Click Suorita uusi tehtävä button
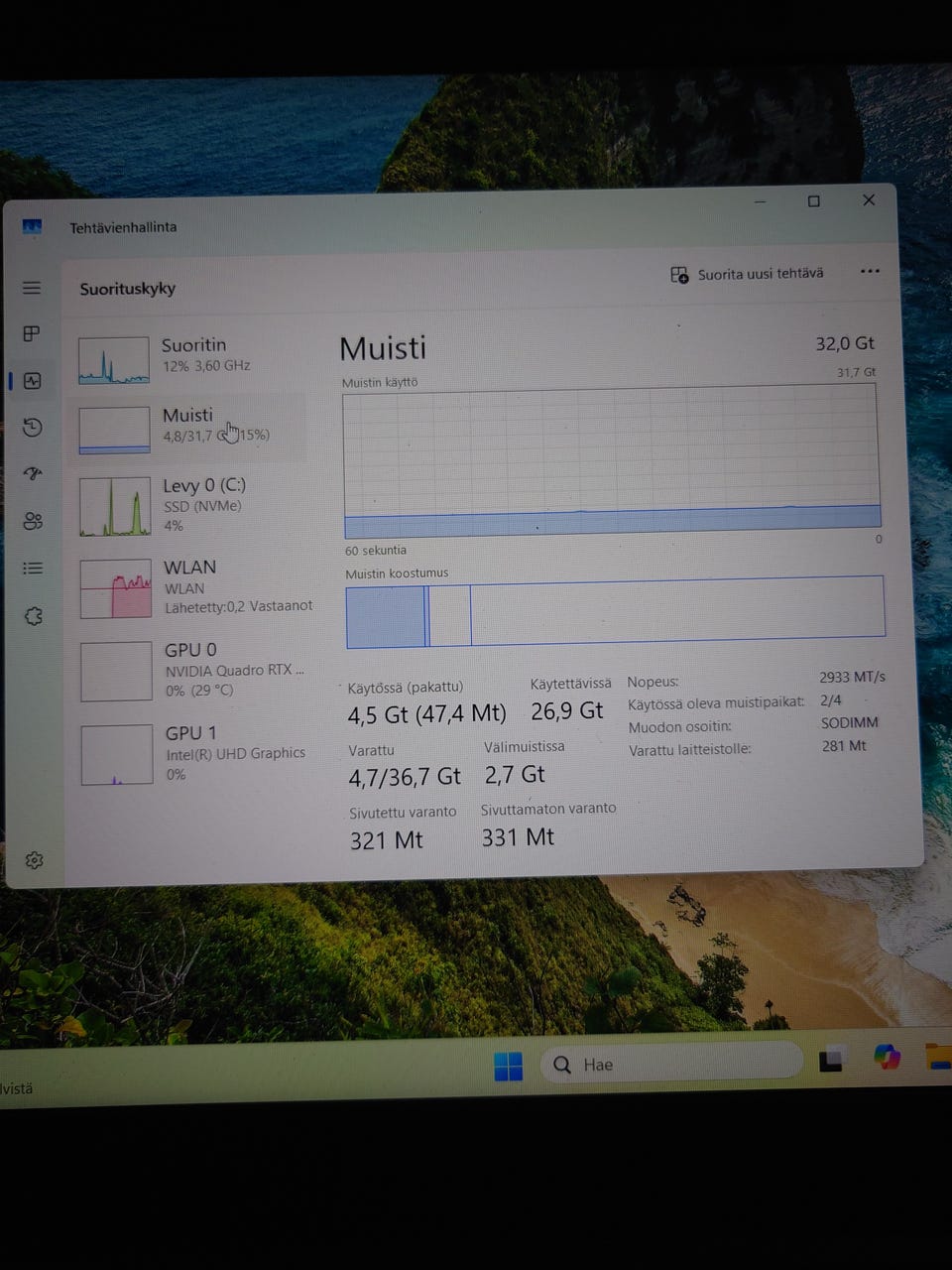 (747, 274)
